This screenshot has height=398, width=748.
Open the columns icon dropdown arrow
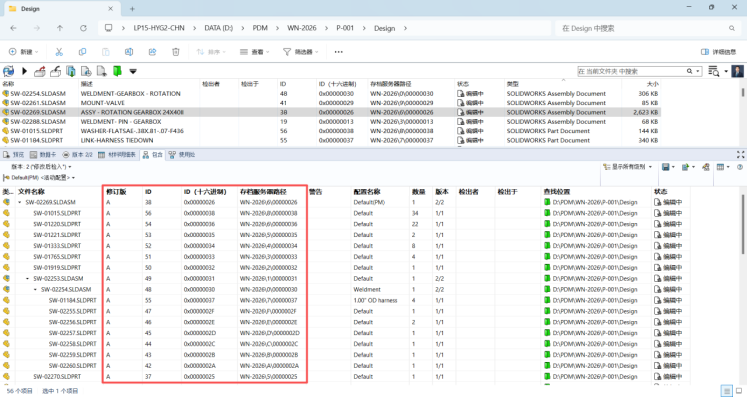tap(728, 167)
